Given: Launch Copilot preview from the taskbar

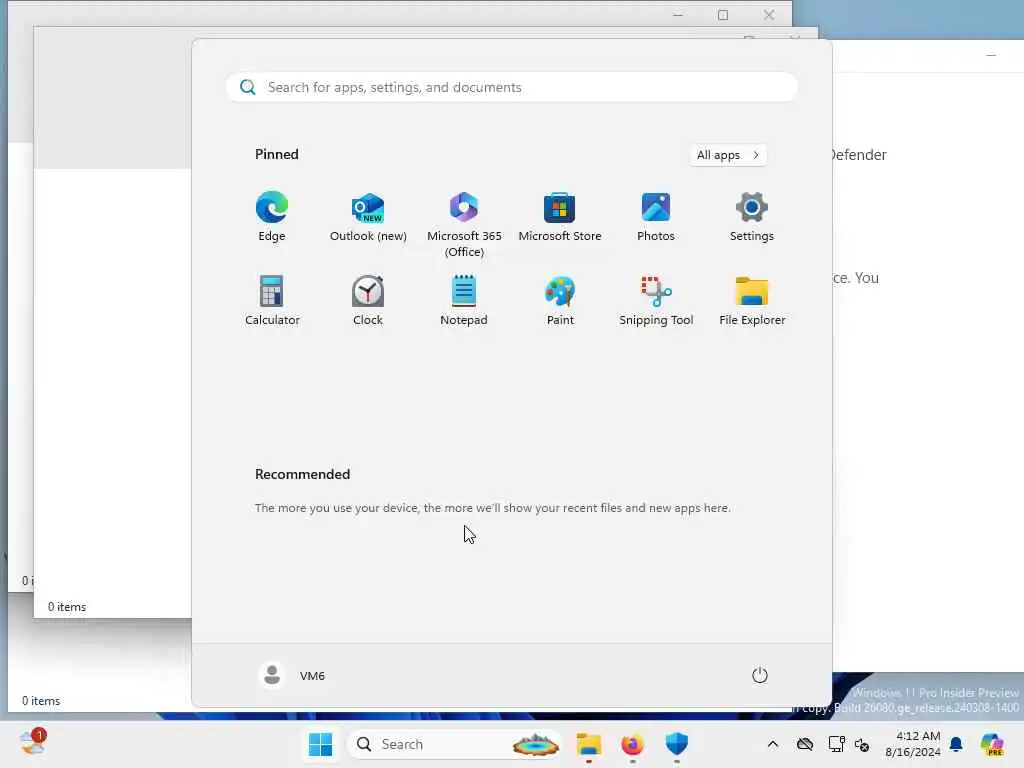Looking at the screenshot, I should tap(992, 744).
